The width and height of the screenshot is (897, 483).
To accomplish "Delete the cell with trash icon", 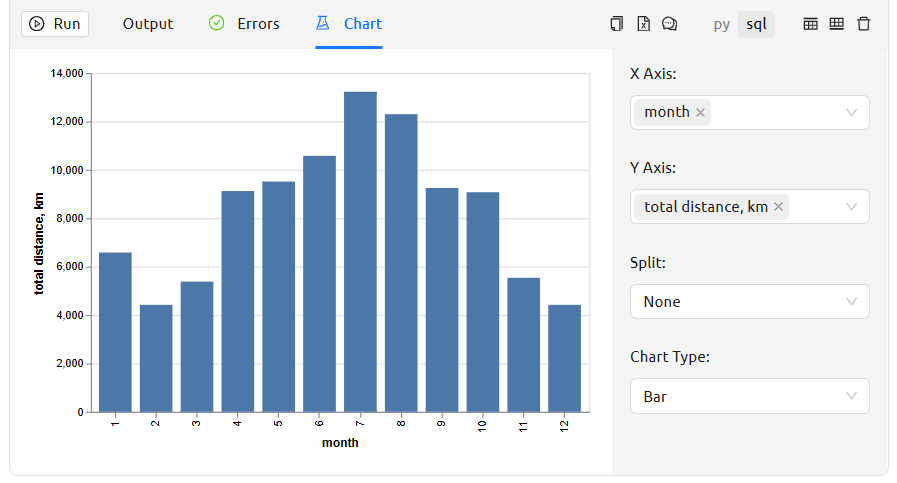I will (x=864, y=24).
